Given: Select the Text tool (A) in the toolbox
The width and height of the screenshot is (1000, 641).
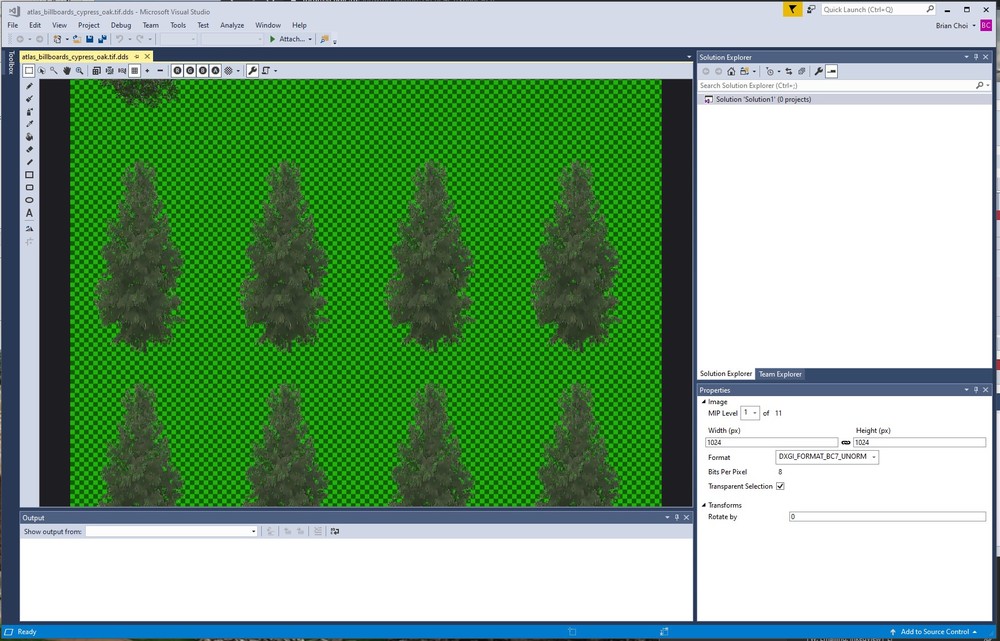Looking at the screenshot, I should click(x=29, y=213).
